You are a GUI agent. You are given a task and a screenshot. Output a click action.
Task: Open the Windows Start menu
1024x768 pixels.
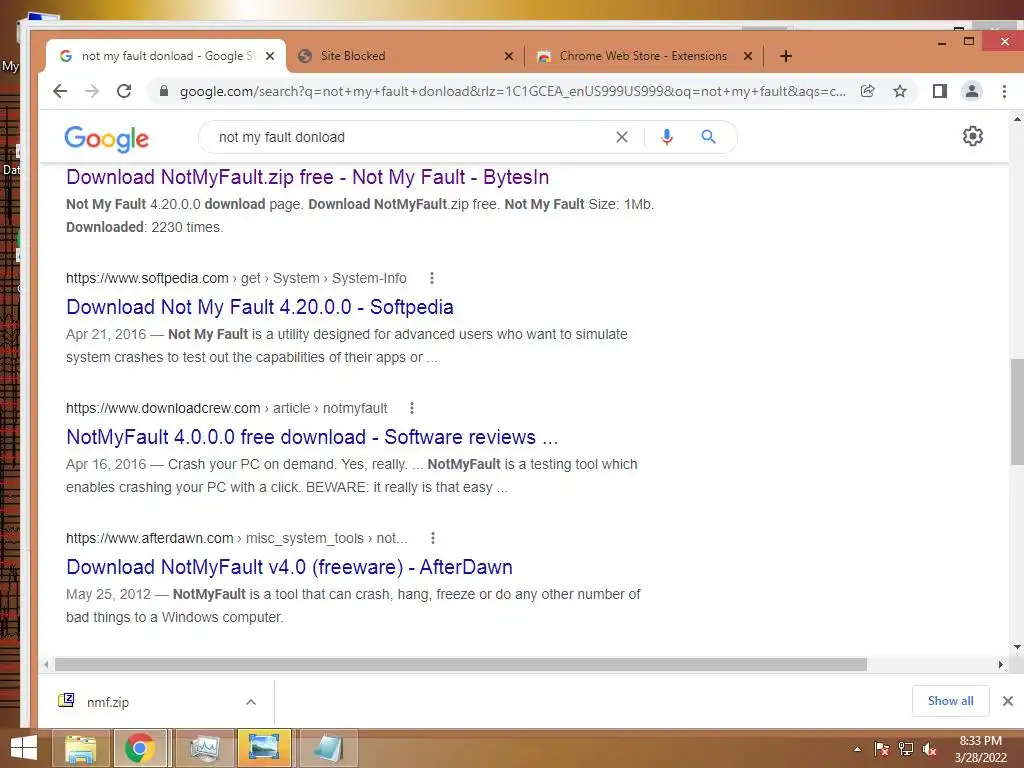[24, 748]
